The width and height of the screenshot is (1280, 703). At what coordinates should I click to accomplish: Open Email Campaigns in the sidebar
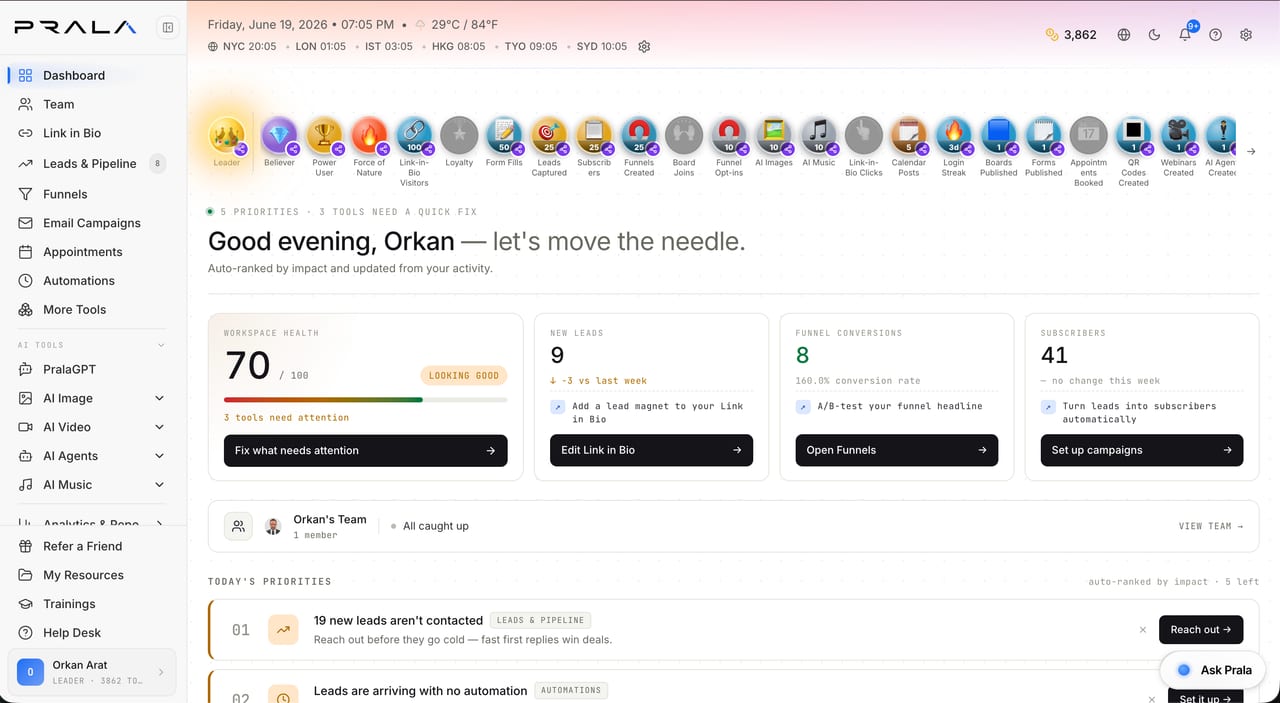coord(92,223)
